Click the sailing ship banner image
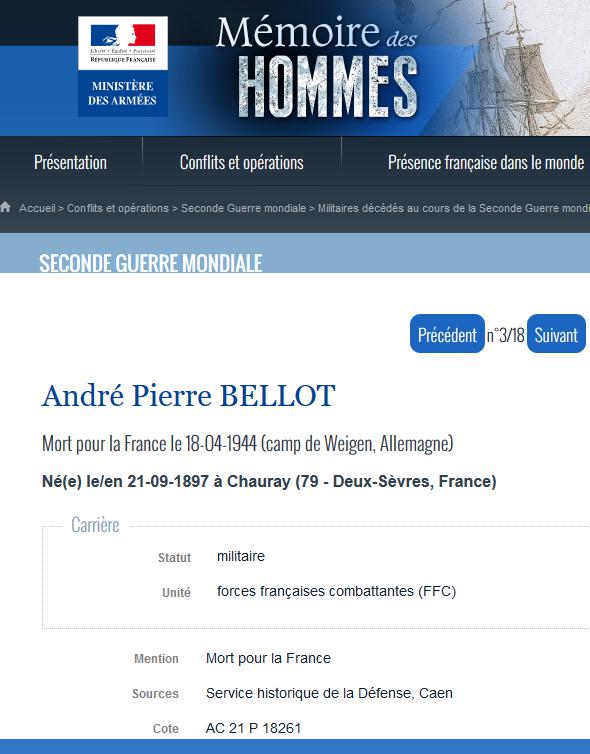The image size is (590, 754). (x=510, y=67)
